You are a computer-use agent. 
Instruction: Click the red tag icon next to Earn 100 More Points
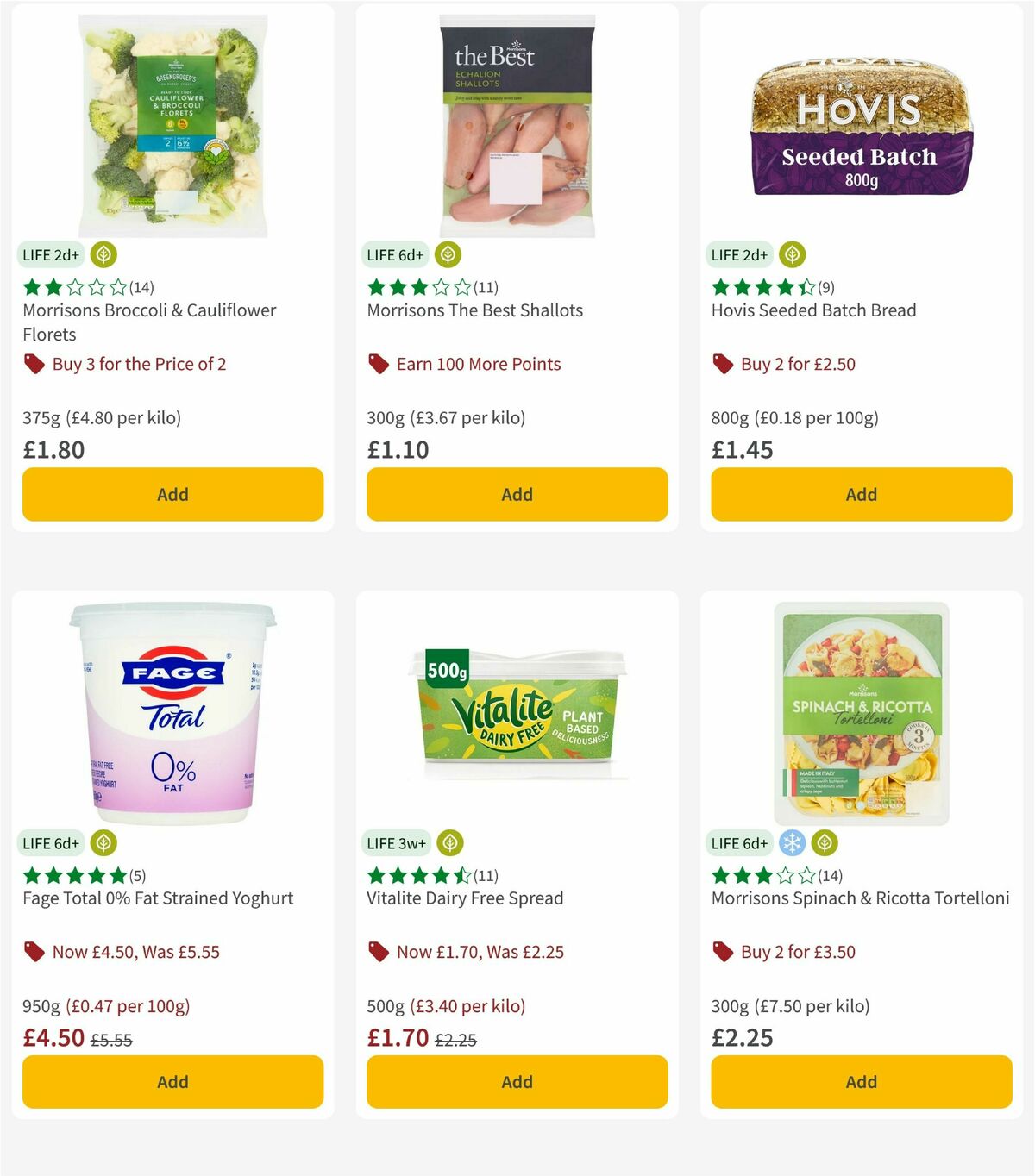tap(377, 364)
